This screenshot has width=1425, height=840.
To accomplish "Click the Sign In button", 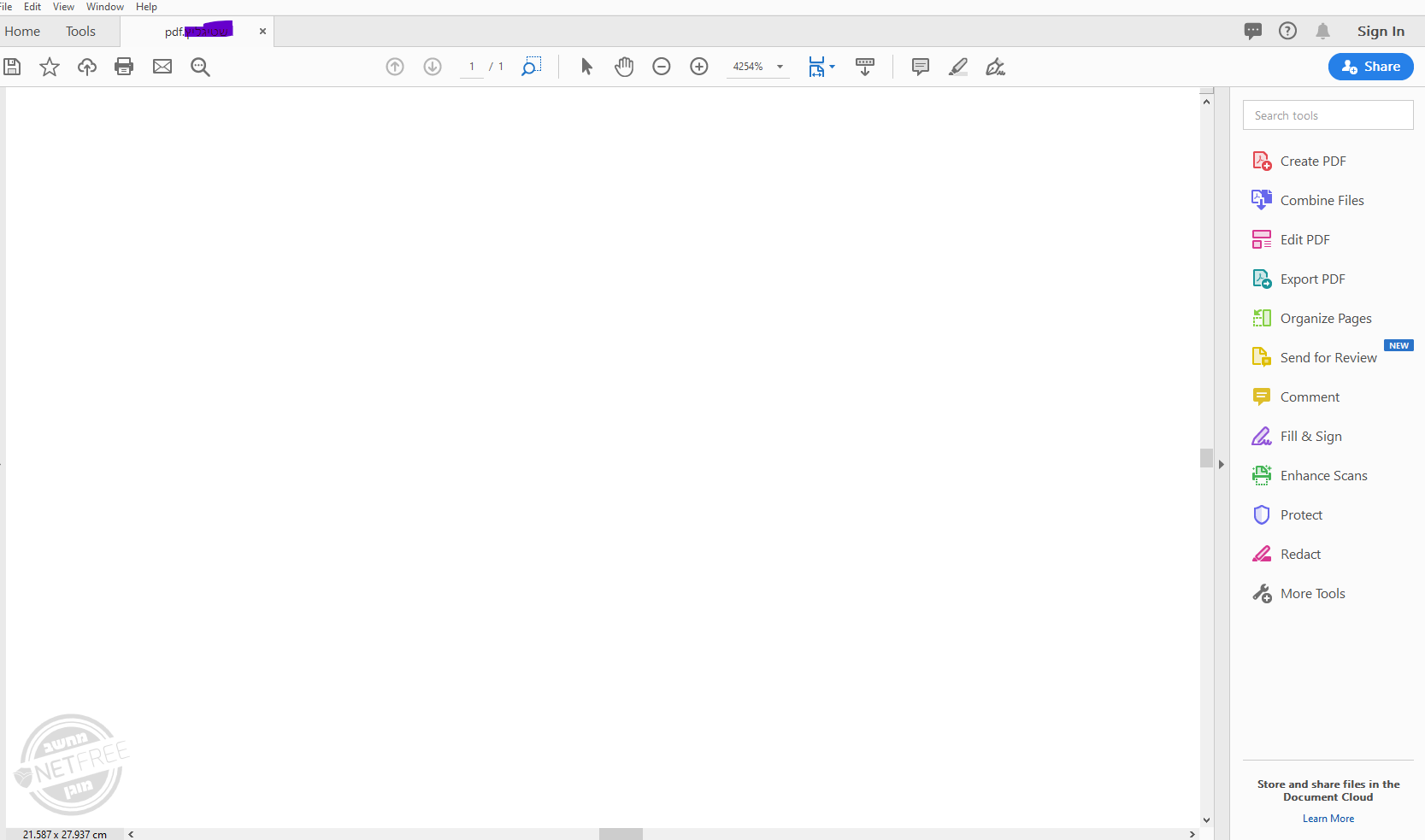I will pos(1381,32).
